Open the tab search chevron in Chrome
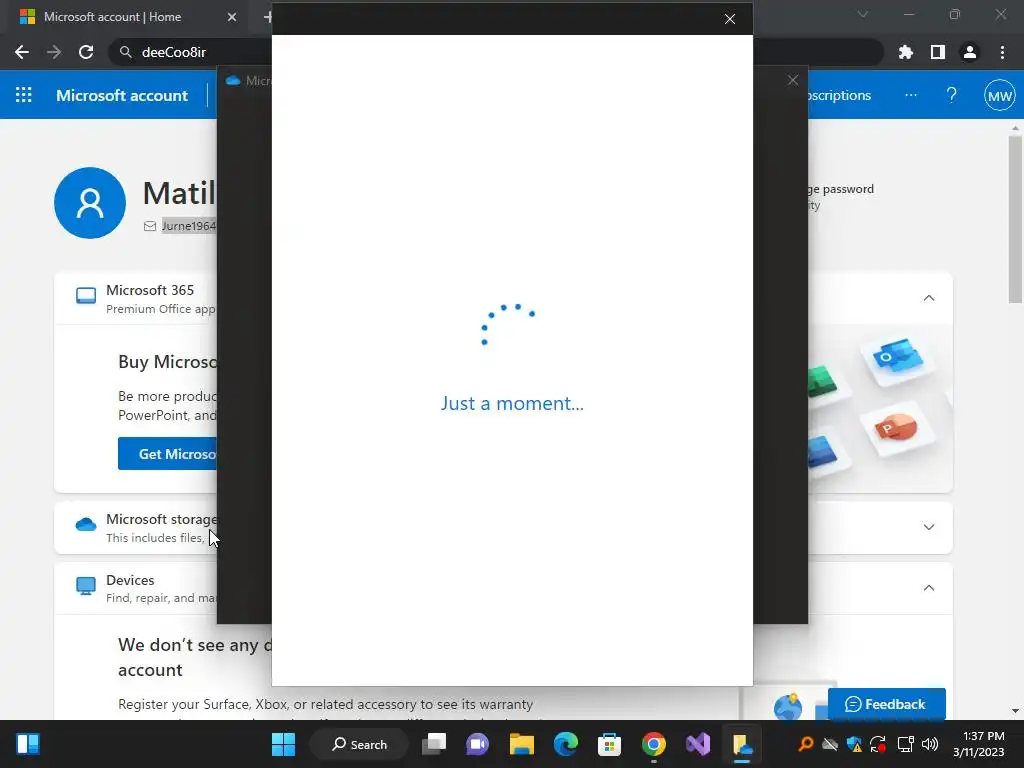 pyautogui.click(x=863, y=14)
